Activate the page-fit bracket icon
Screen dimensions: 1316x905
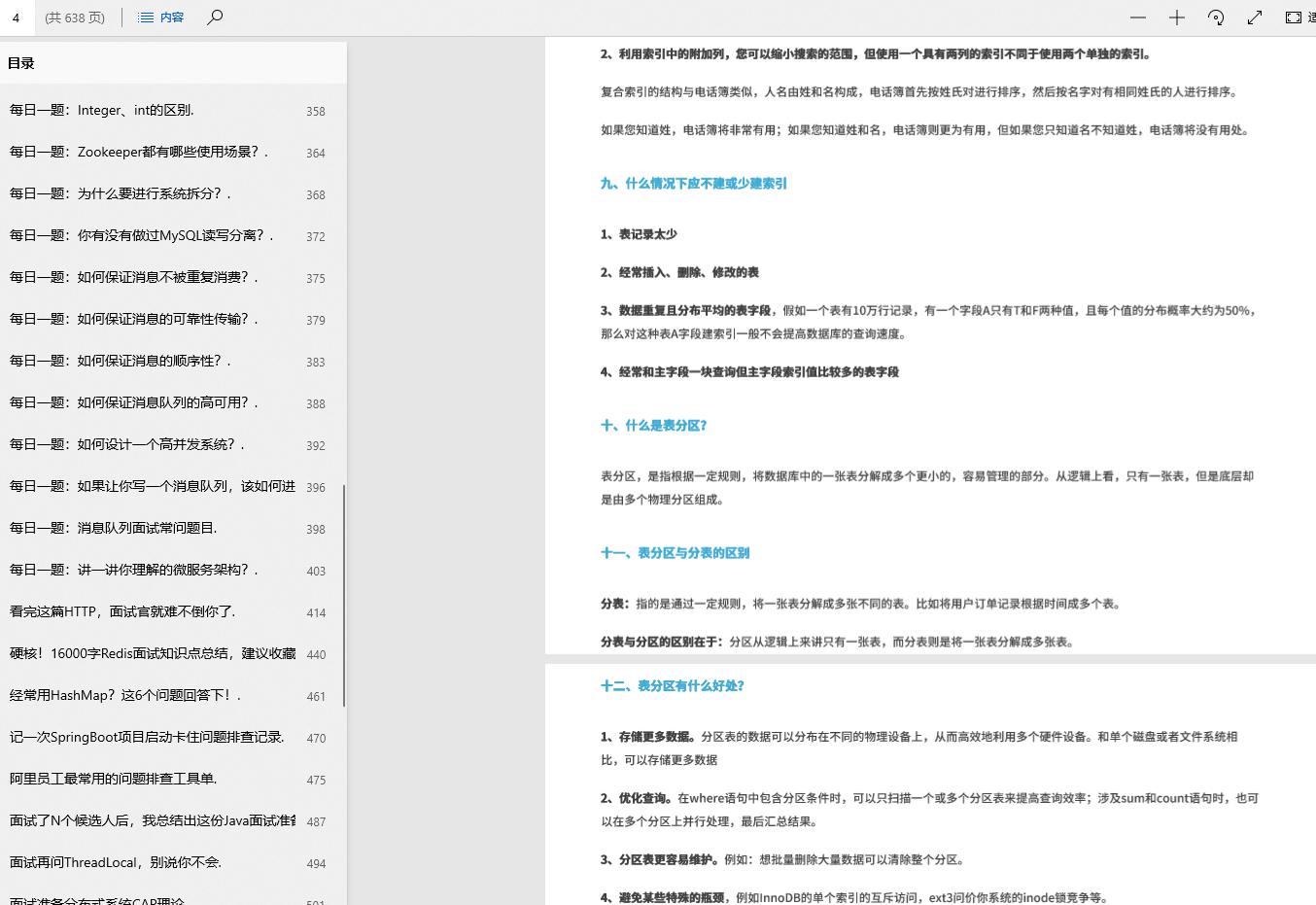1293,17
